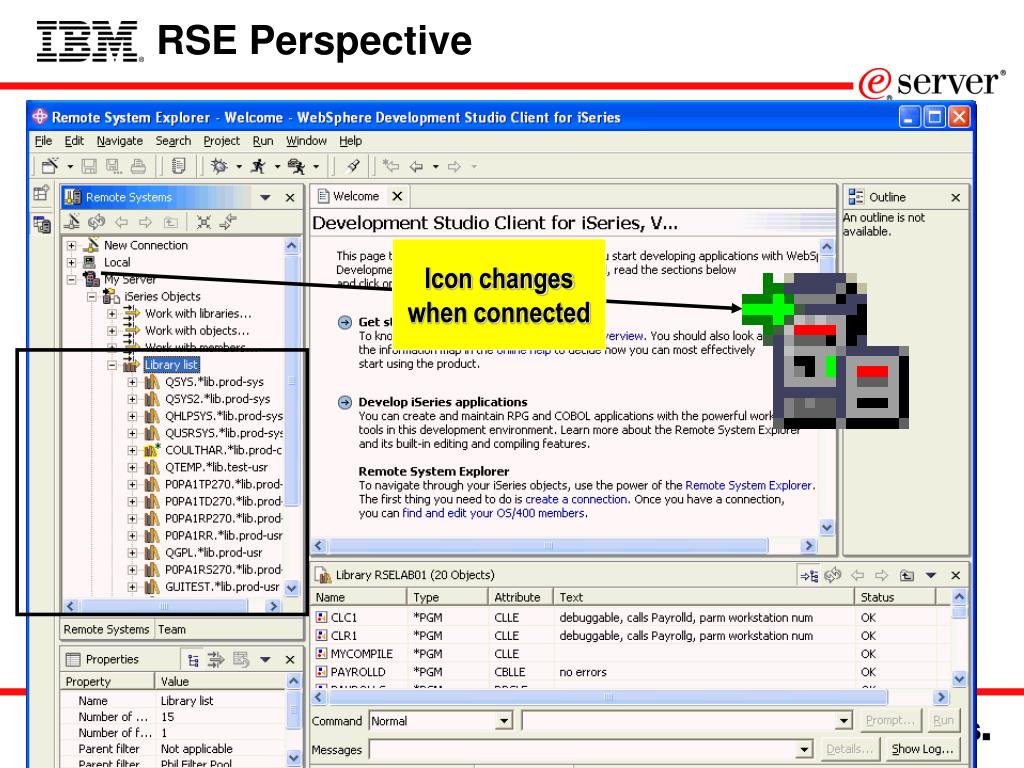The height and width of the screenshot is (768, 1024).
Task: Click the Develop iSeries applications arrow icon
Action: point(345,402)
